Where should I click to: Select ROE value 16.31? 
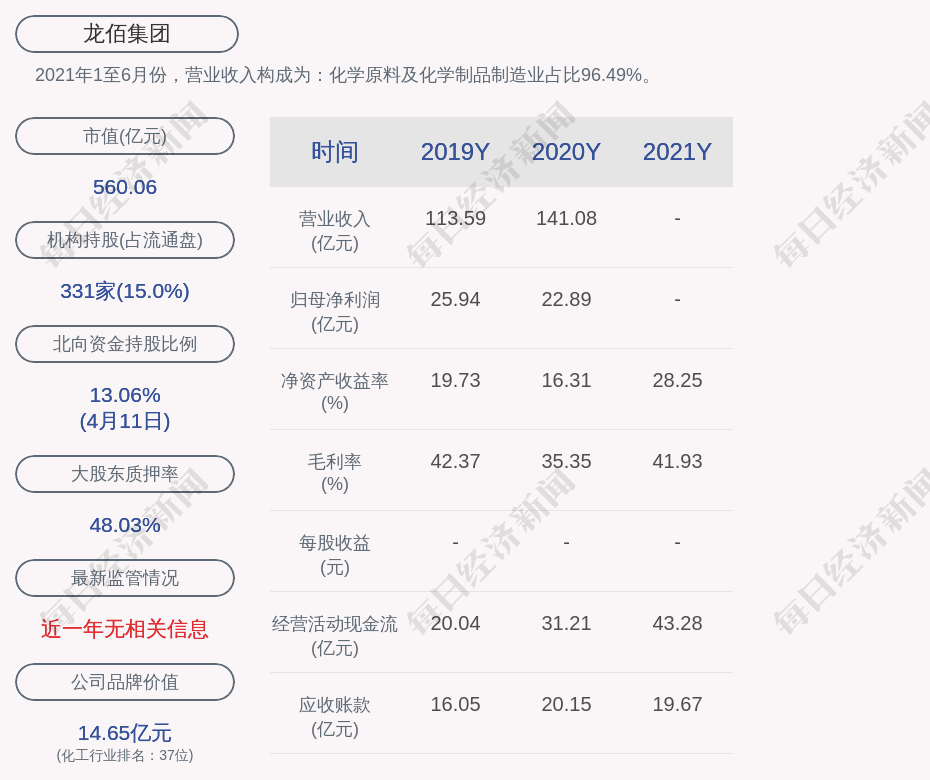click(566, 380)
